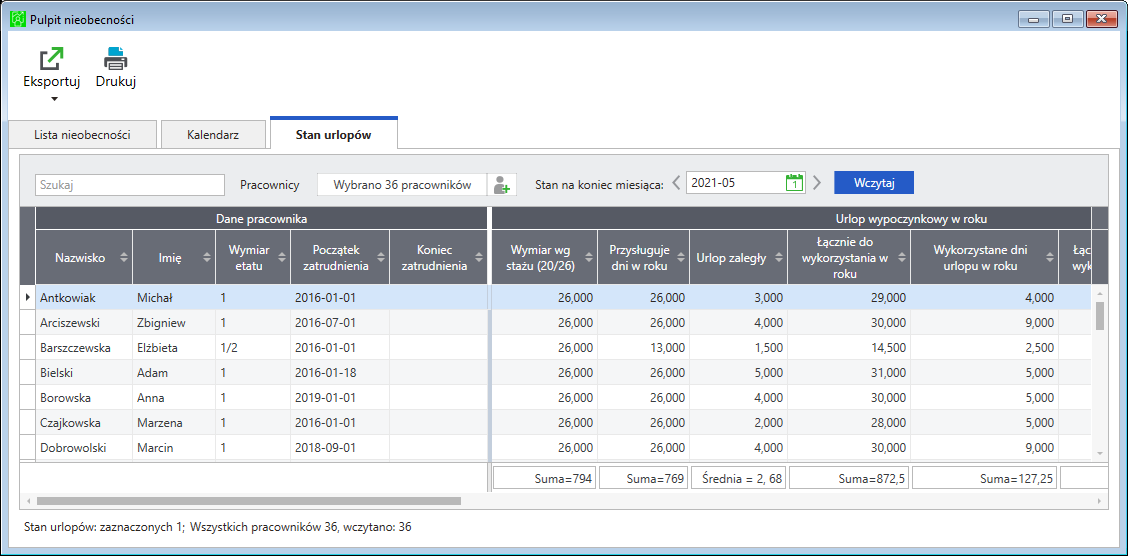Select the Arciszewski row cell

pyautogui.click(x=84, y=322)
